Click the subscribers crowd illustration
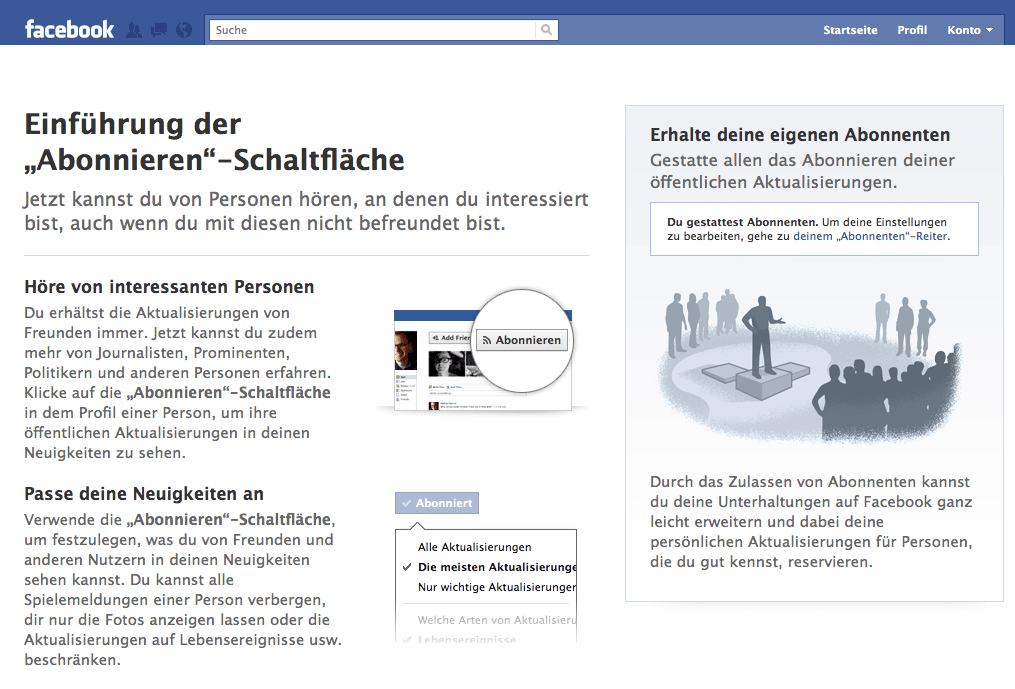The height and width of the screenshot is (689, 1015). pos(808,366)
